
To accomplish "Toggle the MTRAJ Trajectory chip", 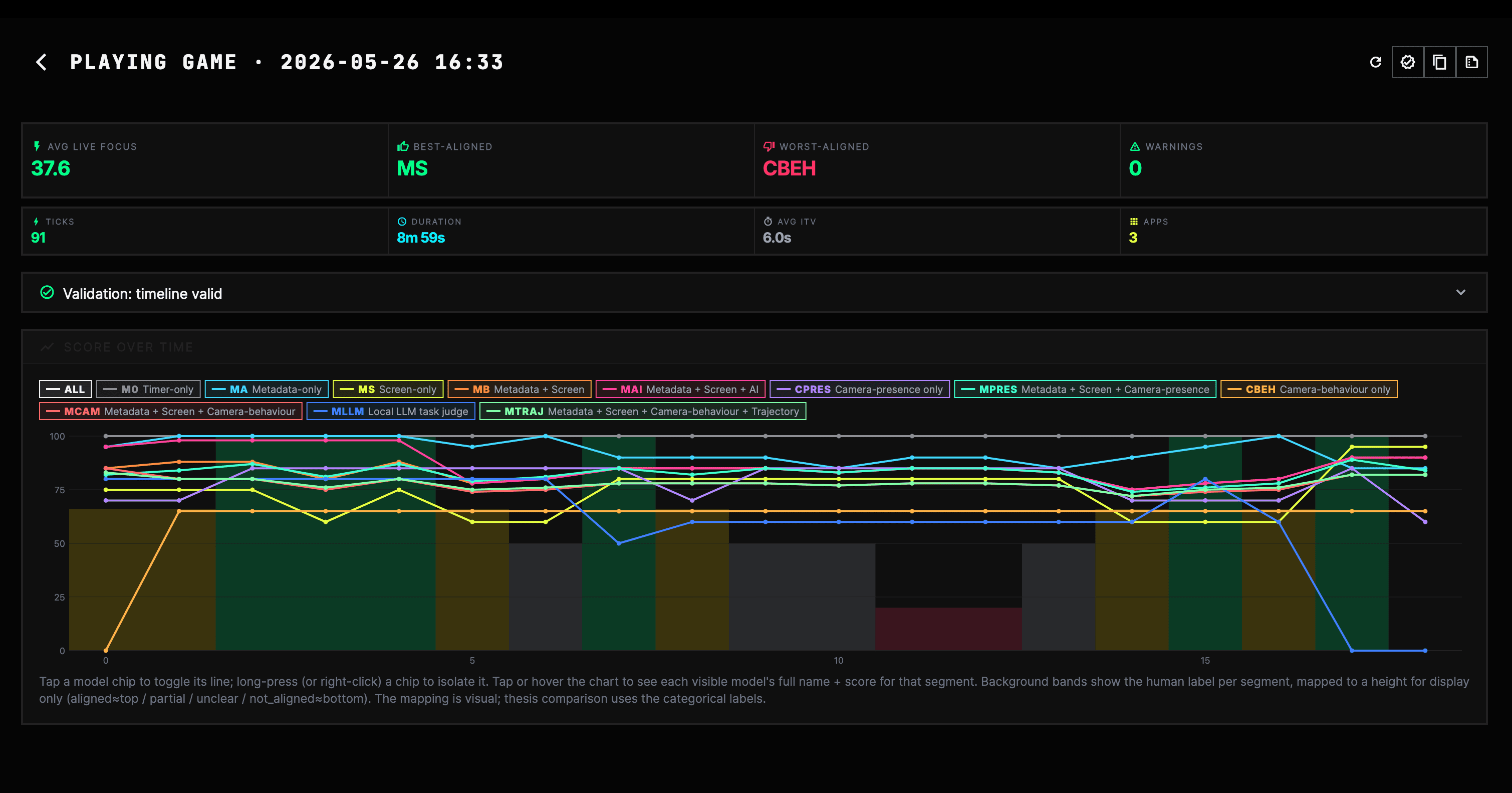I will [643, 411].
